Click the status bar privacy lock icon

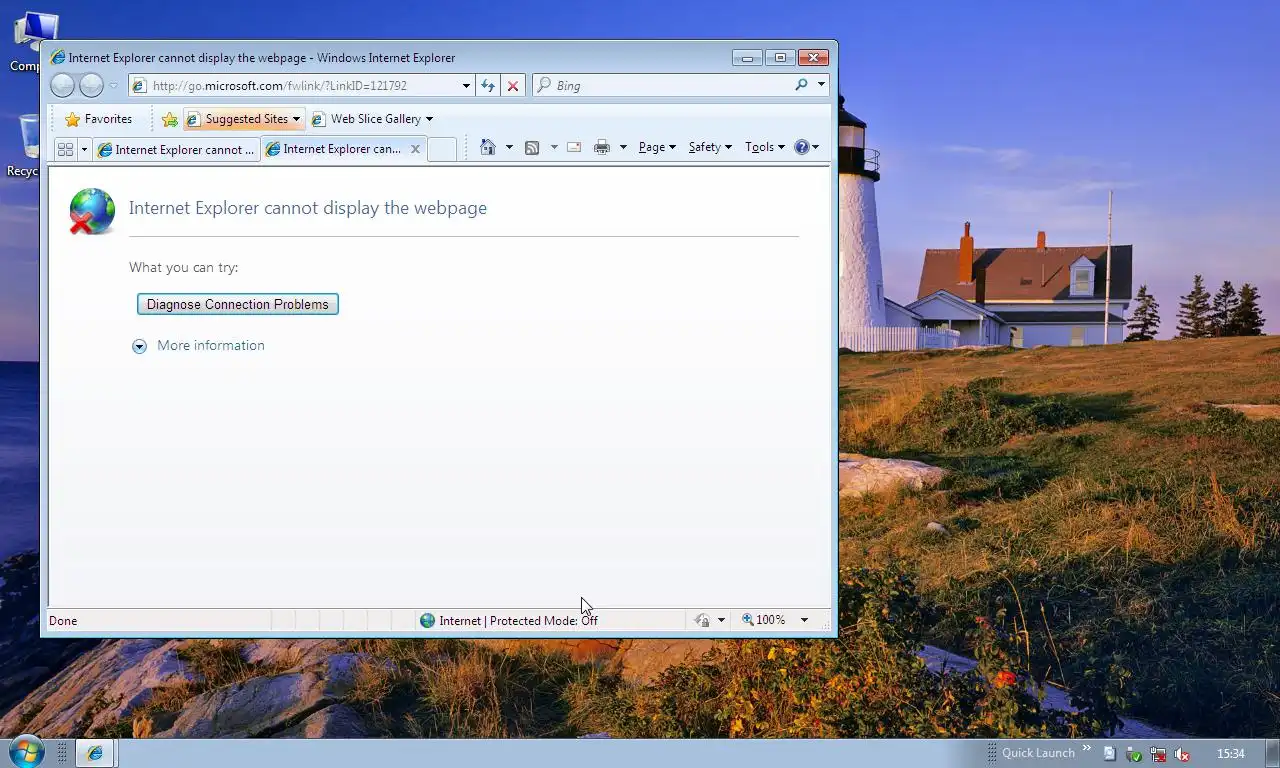point(703,620)
